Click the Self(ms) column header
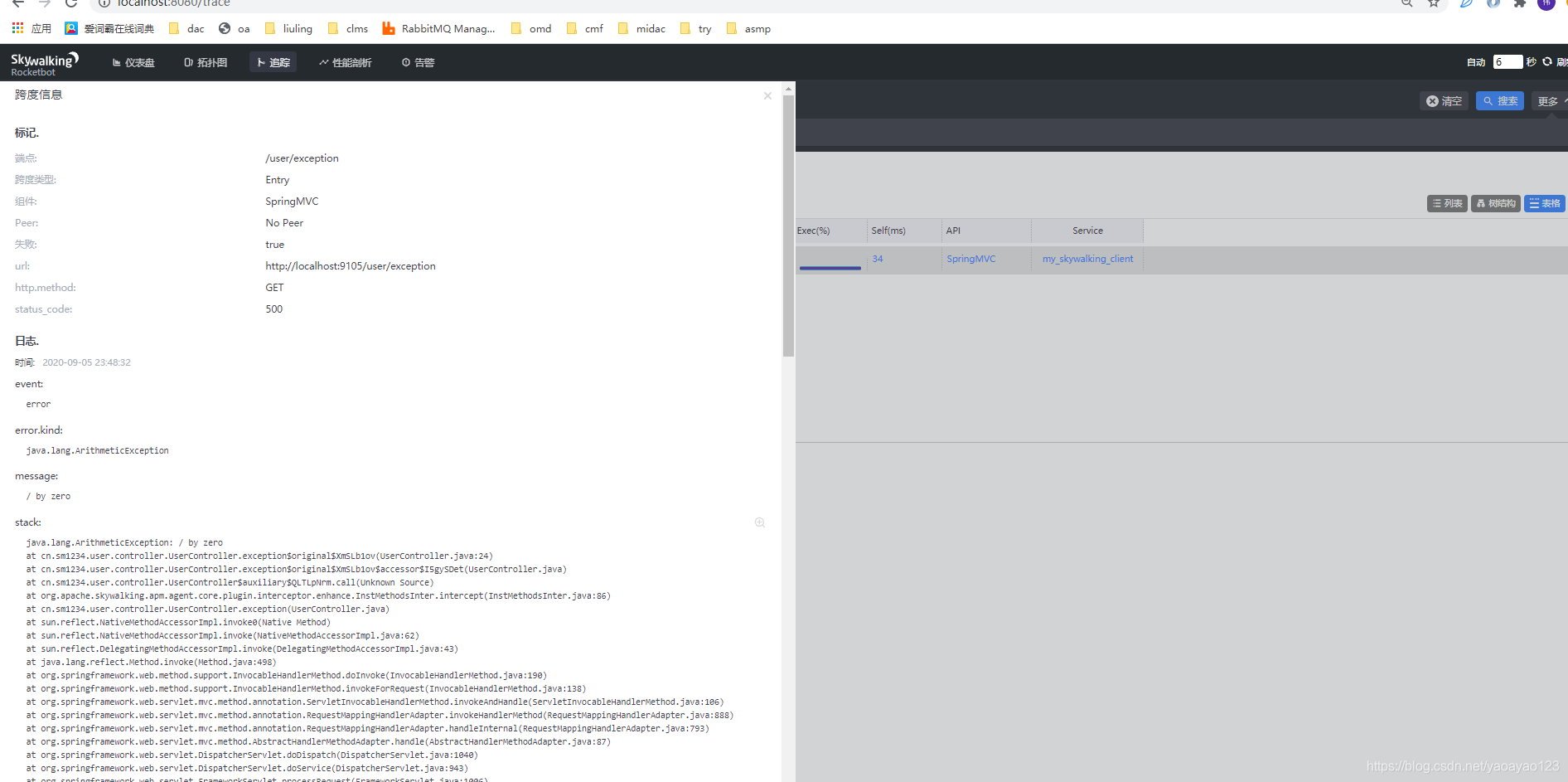1568x782 pixels. pyautogui.click(x=904, y=231)
